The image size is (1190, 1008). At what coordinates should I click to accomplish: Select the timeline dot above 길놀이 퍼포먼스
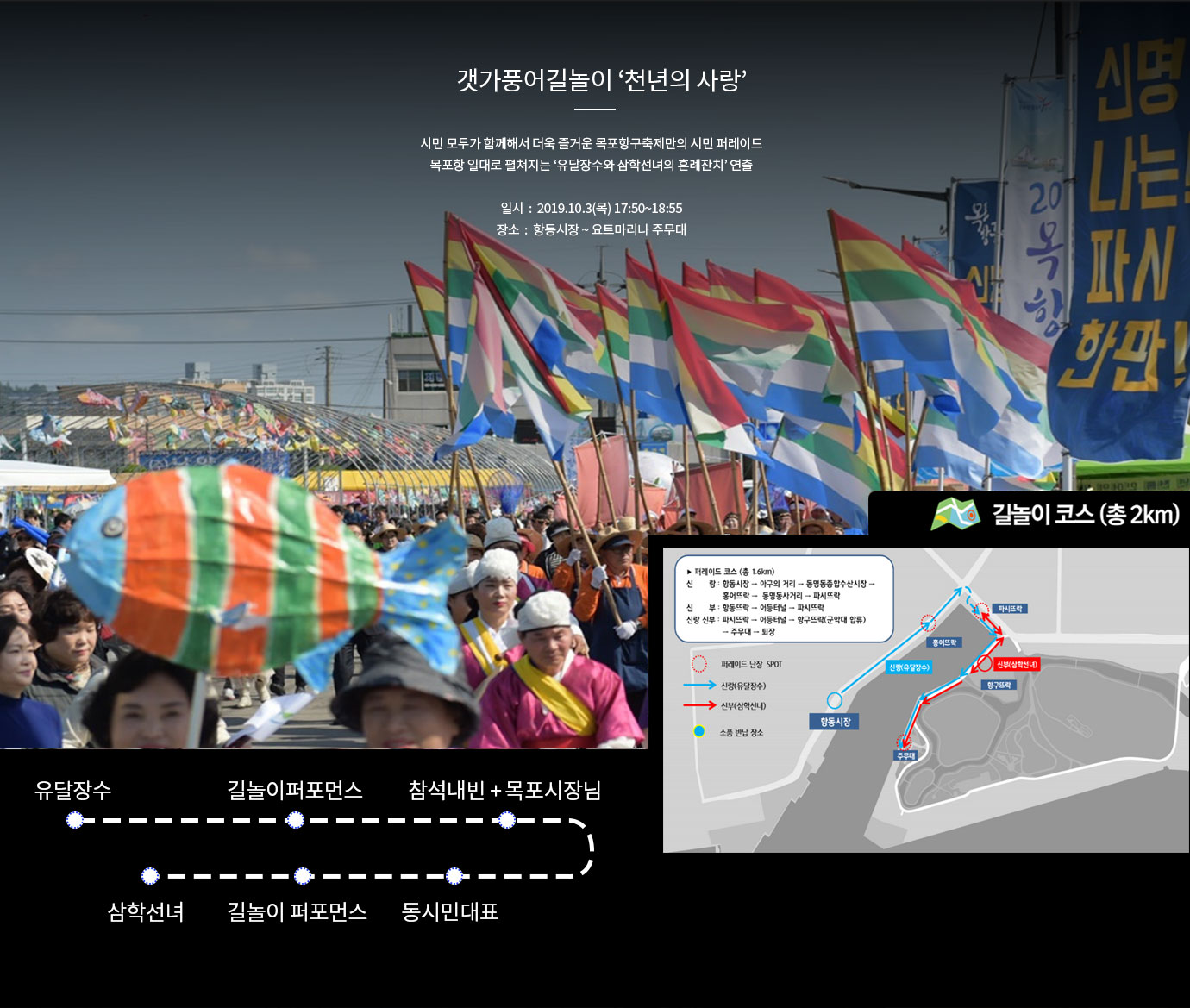[x=303, y=876]
